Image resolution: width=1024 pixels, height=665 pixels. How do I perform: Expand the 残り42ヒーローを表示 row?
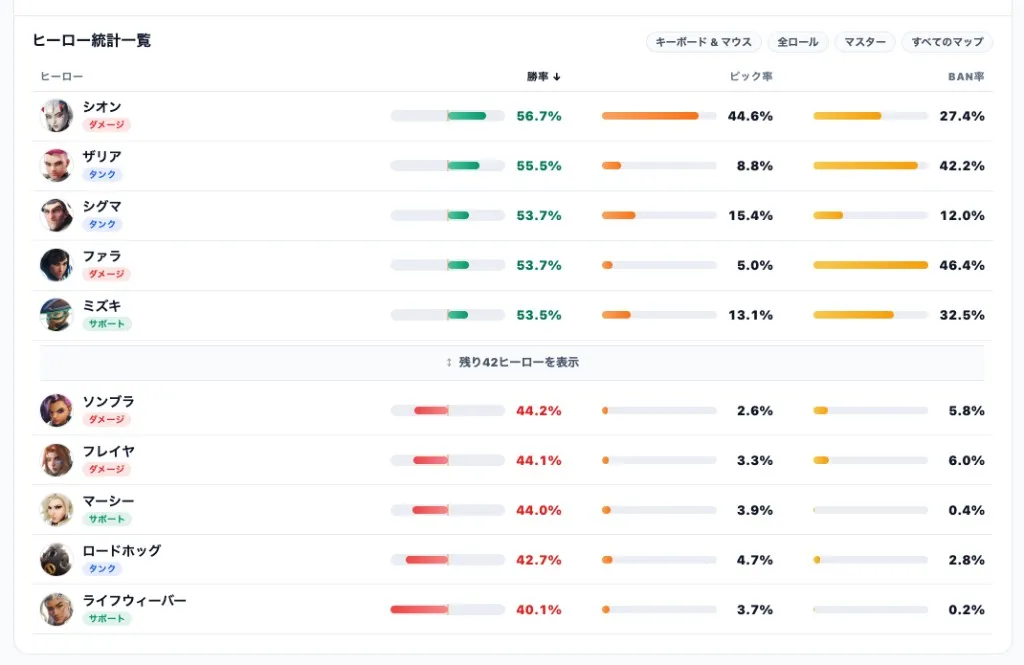coord(512,362)
